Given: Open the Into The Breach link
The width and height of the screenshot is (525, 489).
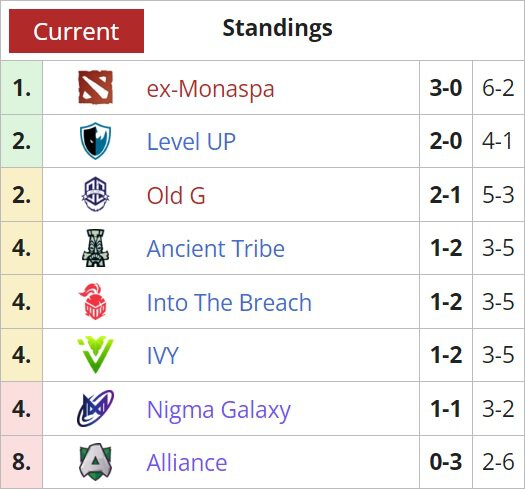Looking at the screenshot, I should coord(229,302).
